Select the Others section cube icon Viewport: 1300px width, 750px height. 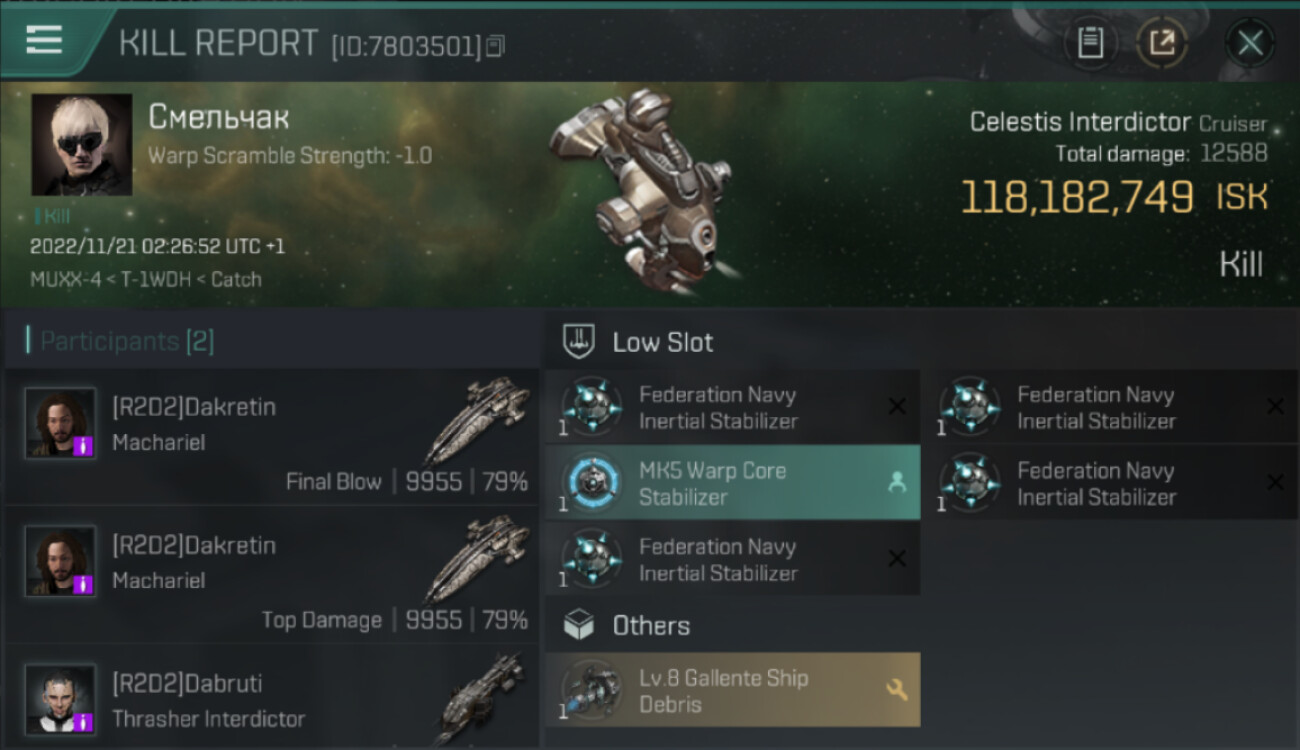(580, 626)
